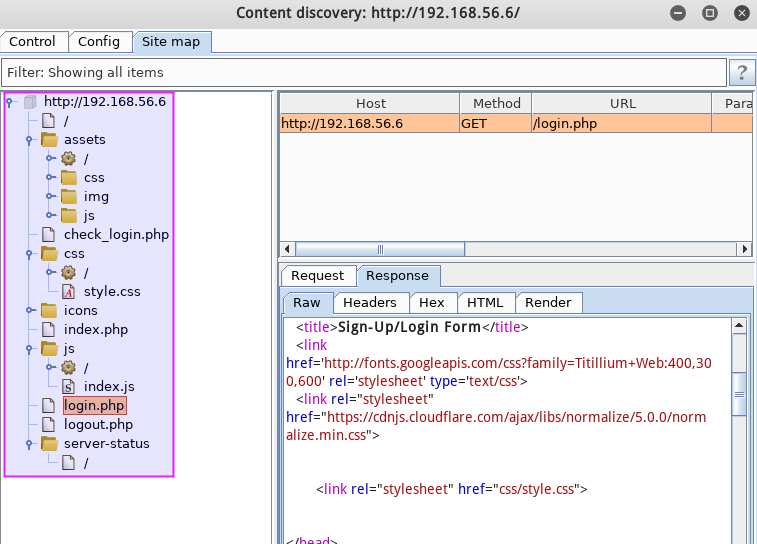This screenshot has width=757, height=544.
Task: Click the horizontal scrollbar thumb in table
Action: [380, 249]
